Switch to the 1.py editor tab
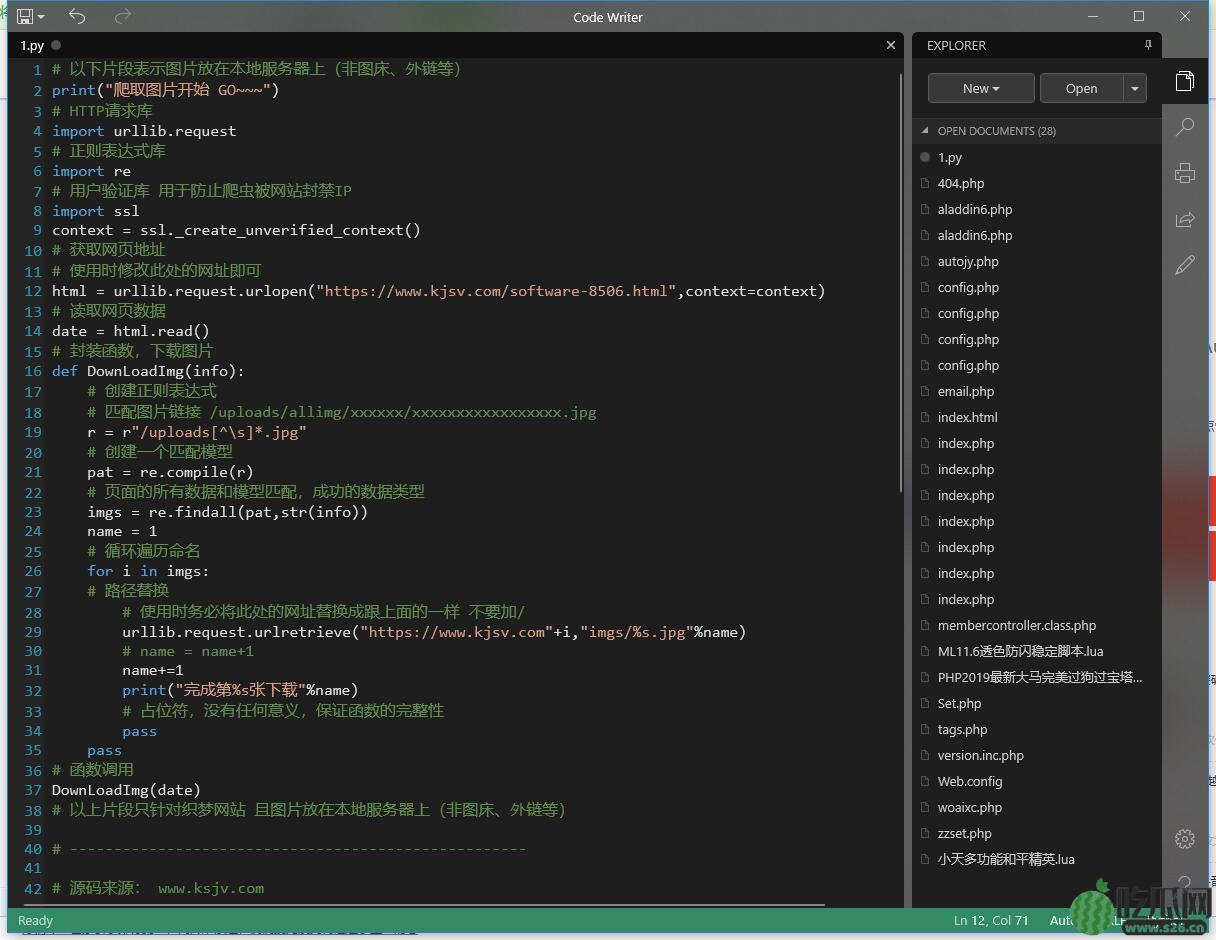 pos(33,46)
